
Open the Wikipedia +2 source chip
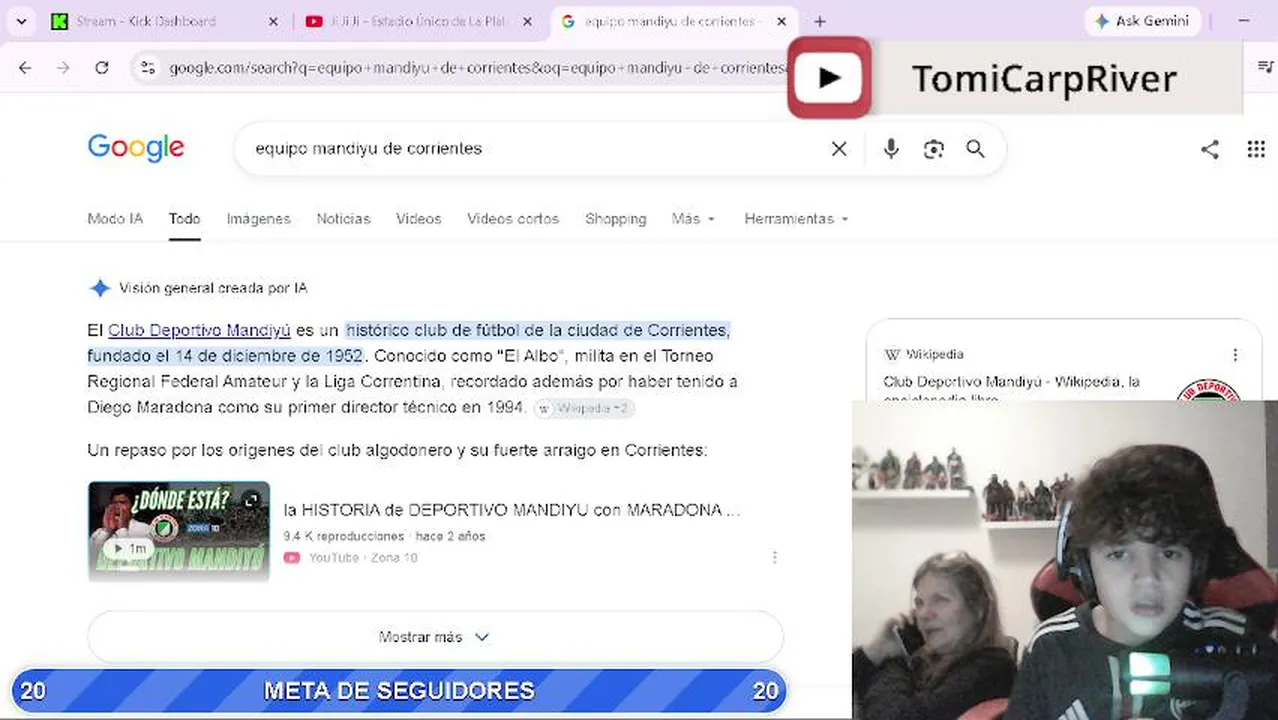pyautogui.click(x=584, y=408)
